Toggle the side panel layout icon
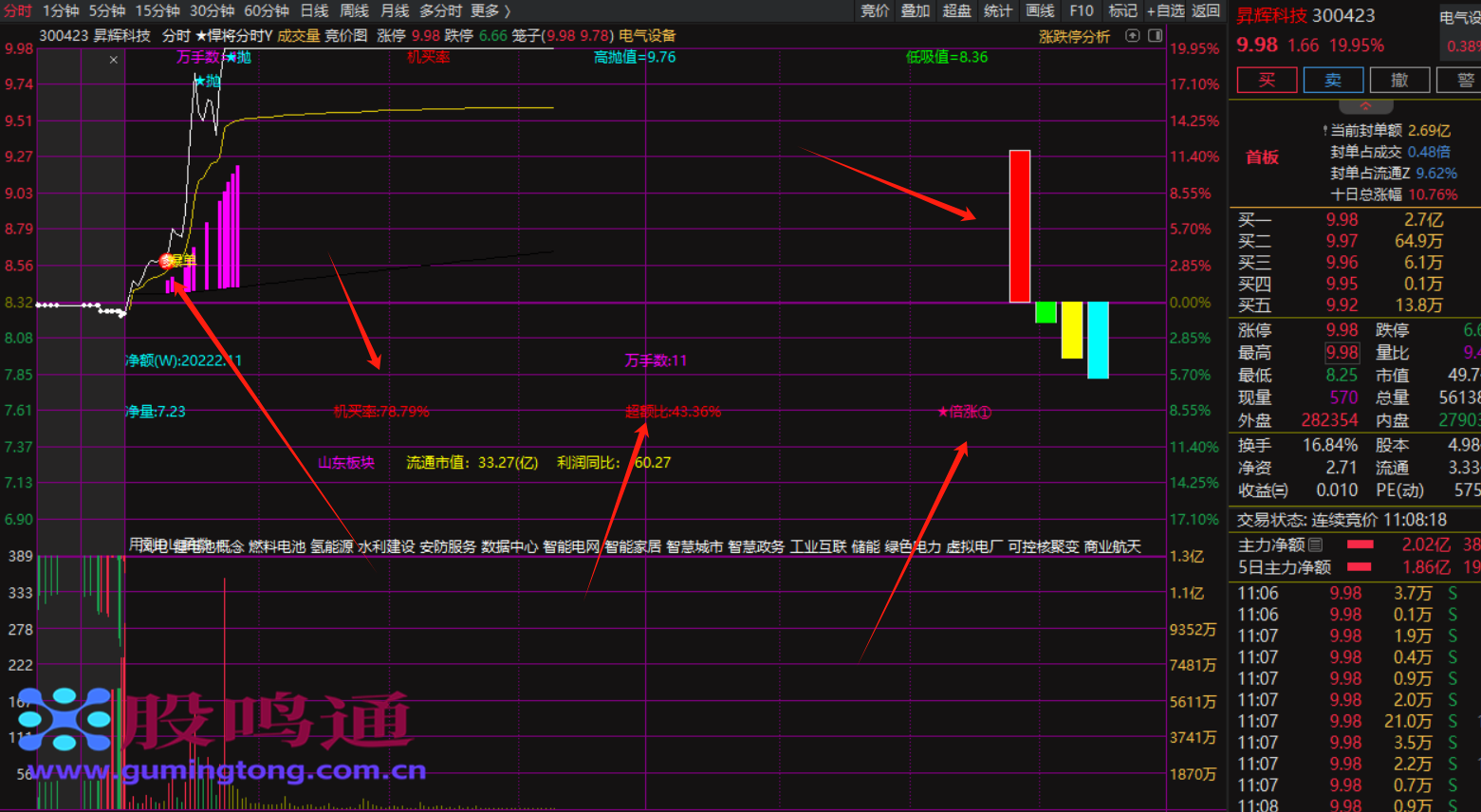This screenshot has height=812, width=1481. pyautogui.click(x=1155, y=36)
